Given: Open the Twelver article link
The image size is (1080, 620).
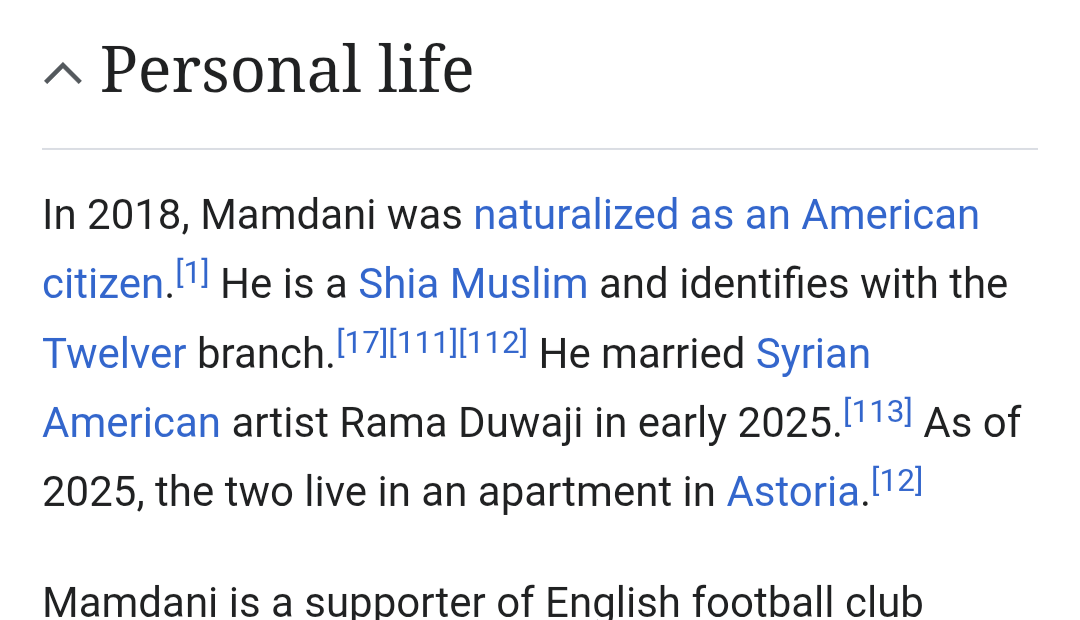Looking at the screenshot, I should click(114, 353).
